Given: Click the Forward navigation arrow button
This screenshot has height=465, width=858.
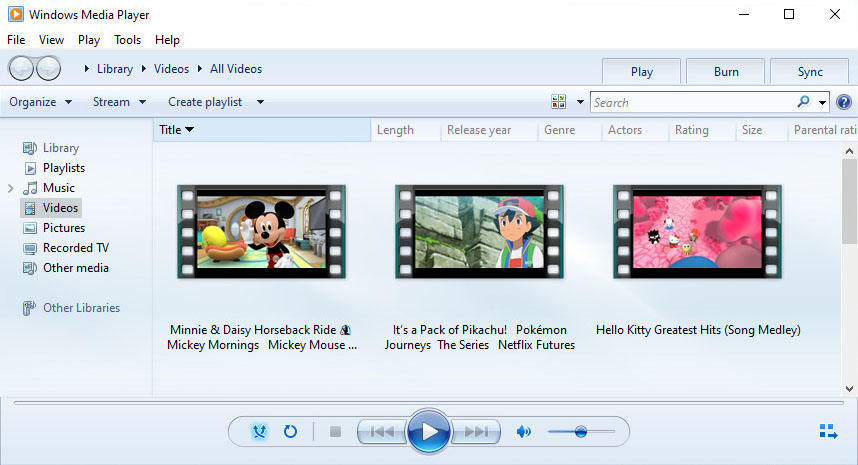Looking at the screenshot, I should 49,69.
